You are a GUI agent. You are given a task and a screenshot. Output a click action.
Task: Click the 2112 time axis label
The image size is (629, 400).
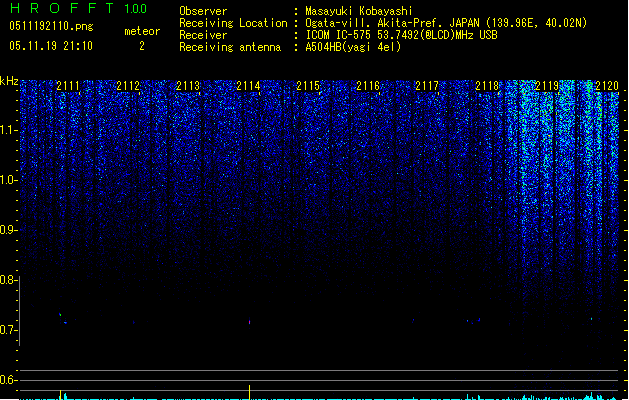128,85
